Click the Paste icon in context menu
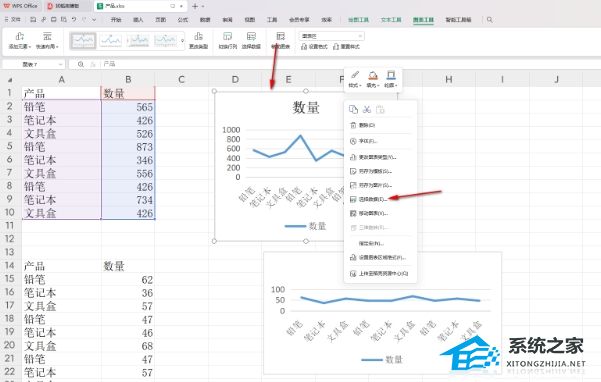Screen dimensions: 601x382 [380, 110]
